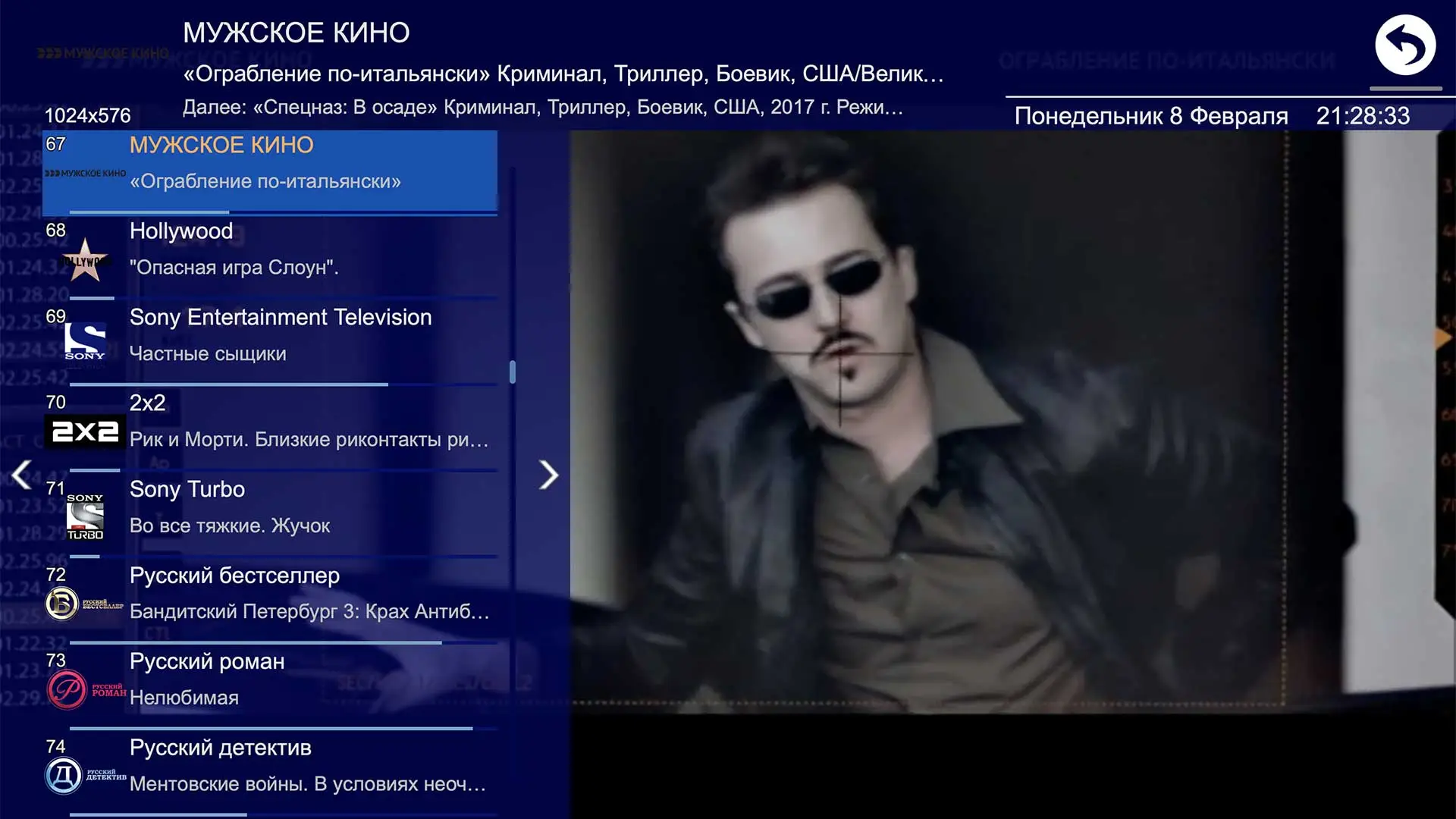1456x819 pixels.
Task: Click the back arrow round button
Action: tap(1405, 45)
